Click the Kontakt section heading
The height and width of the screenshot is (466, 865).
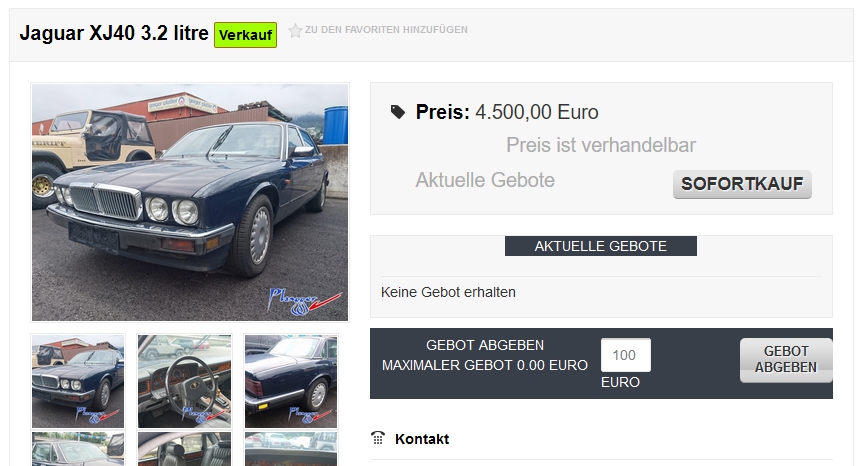pyautogui.click(x=422, y=439)
